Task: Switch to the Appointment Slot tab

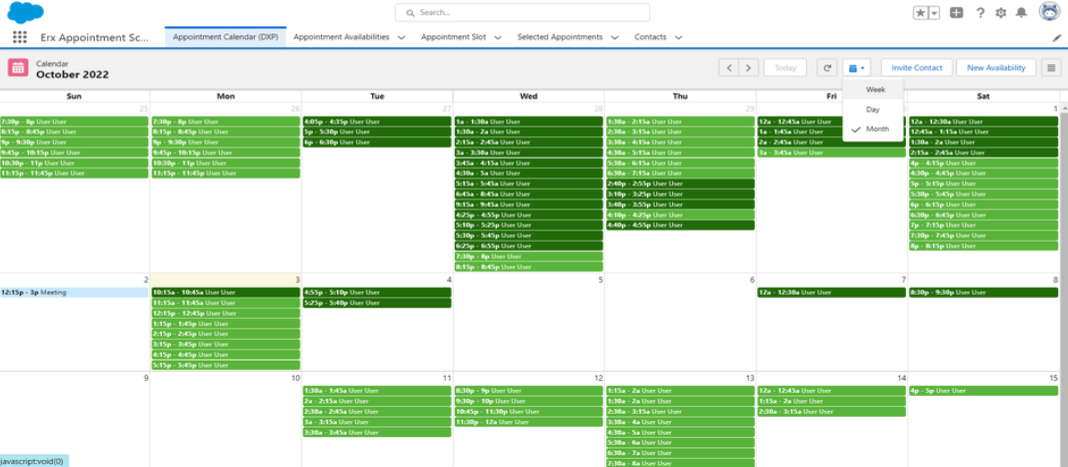Action: point(453,37)
